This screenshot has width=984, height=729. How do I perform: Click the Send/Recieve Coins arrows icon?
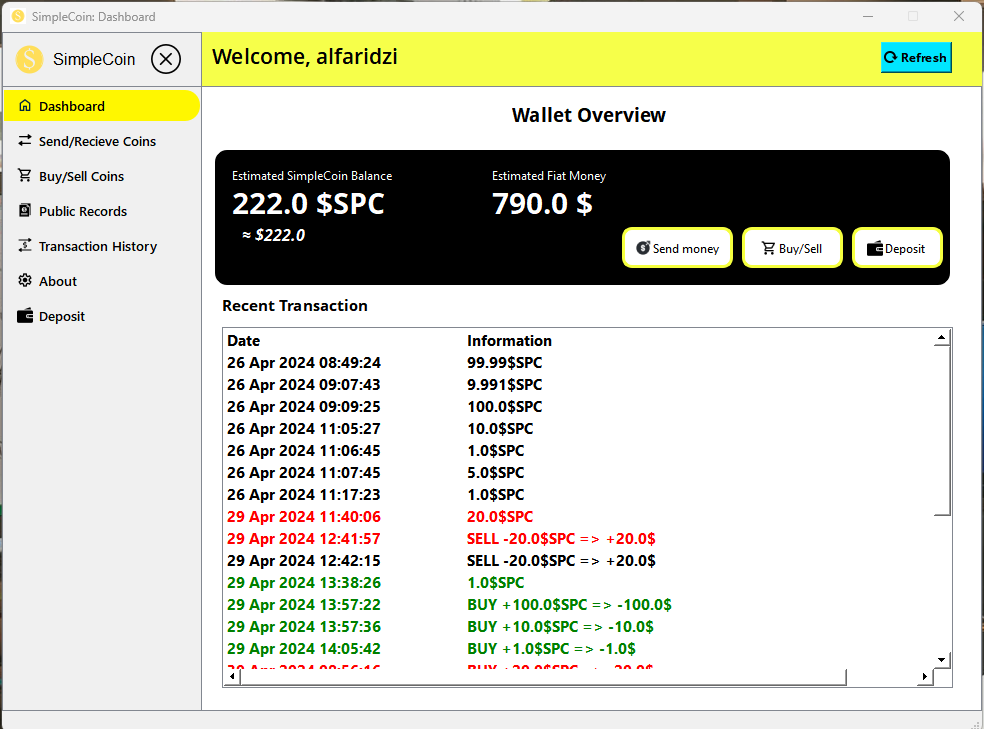pos(25,141)
